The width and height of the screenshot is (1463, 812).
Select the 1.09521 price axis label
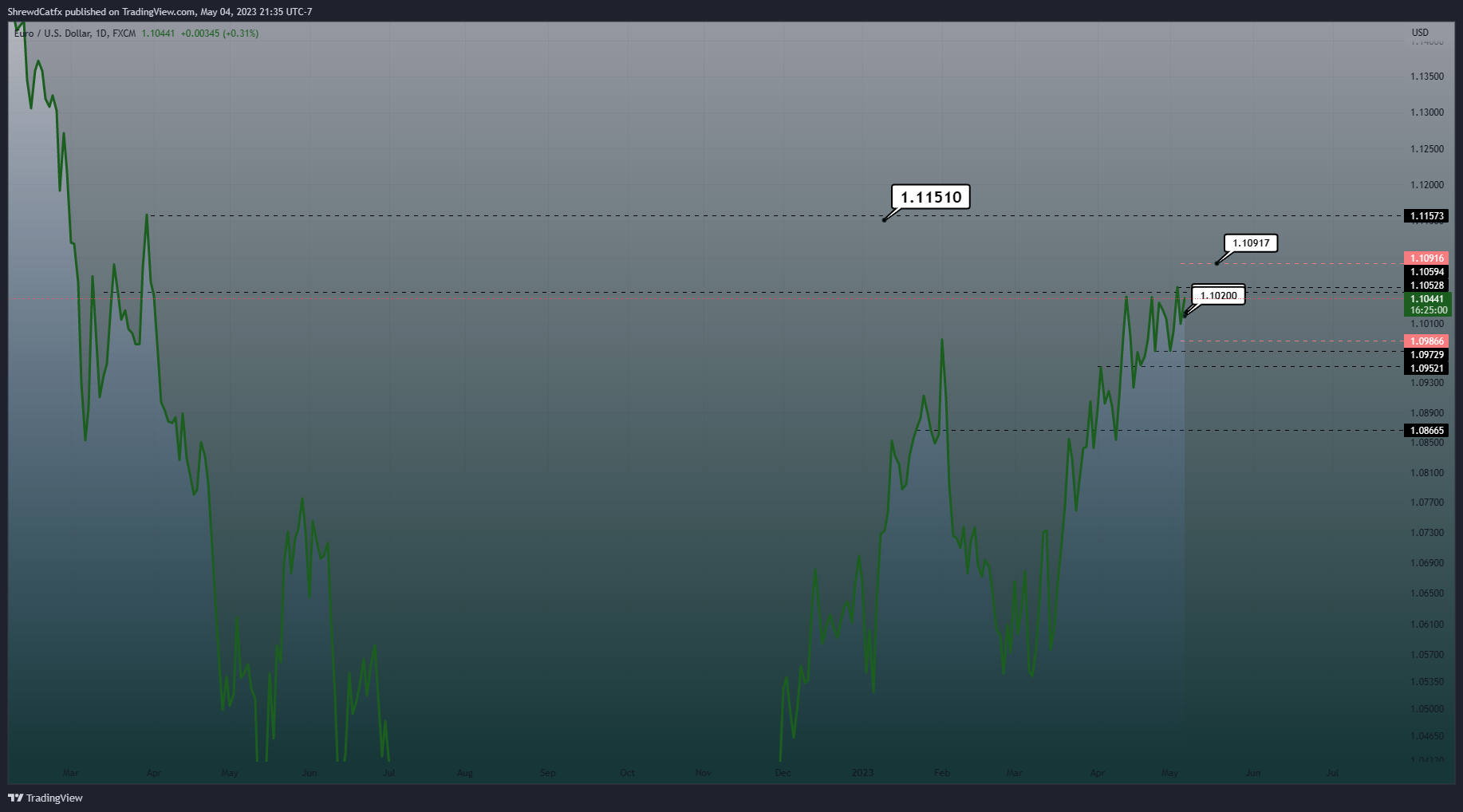(x=1426, y=369)
